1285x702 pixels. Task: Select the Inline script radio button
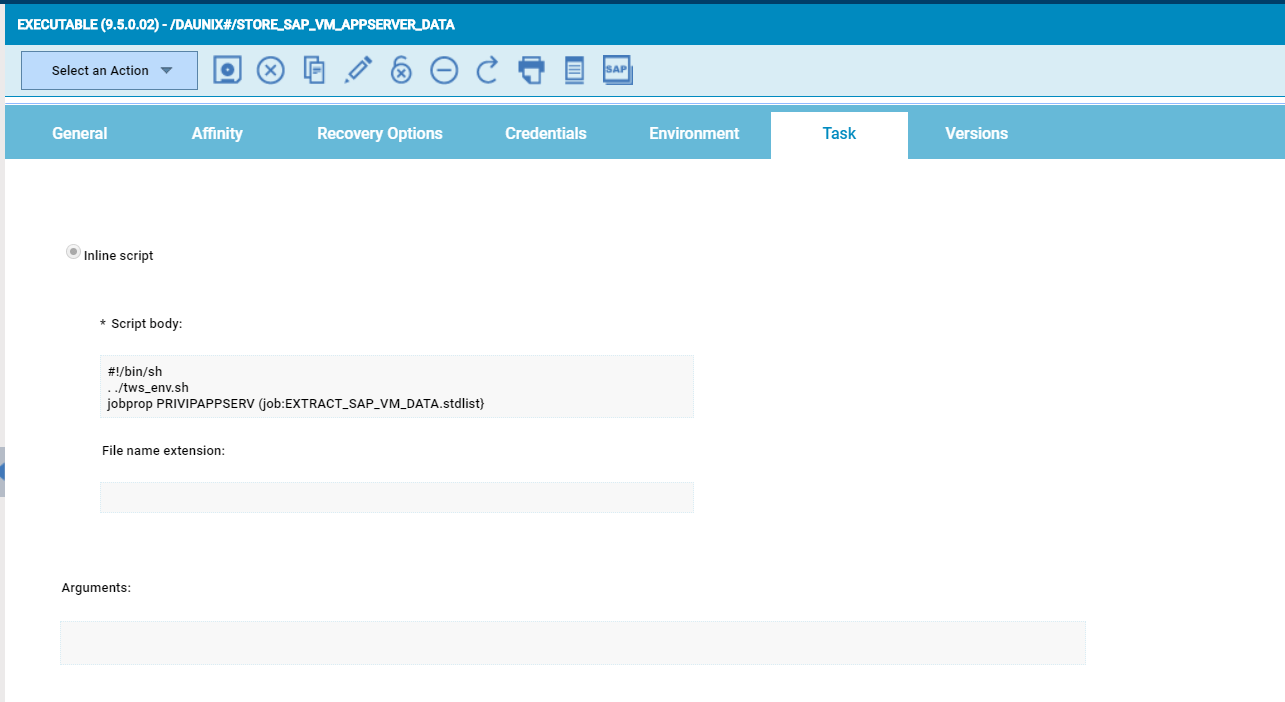click(73, 253)
